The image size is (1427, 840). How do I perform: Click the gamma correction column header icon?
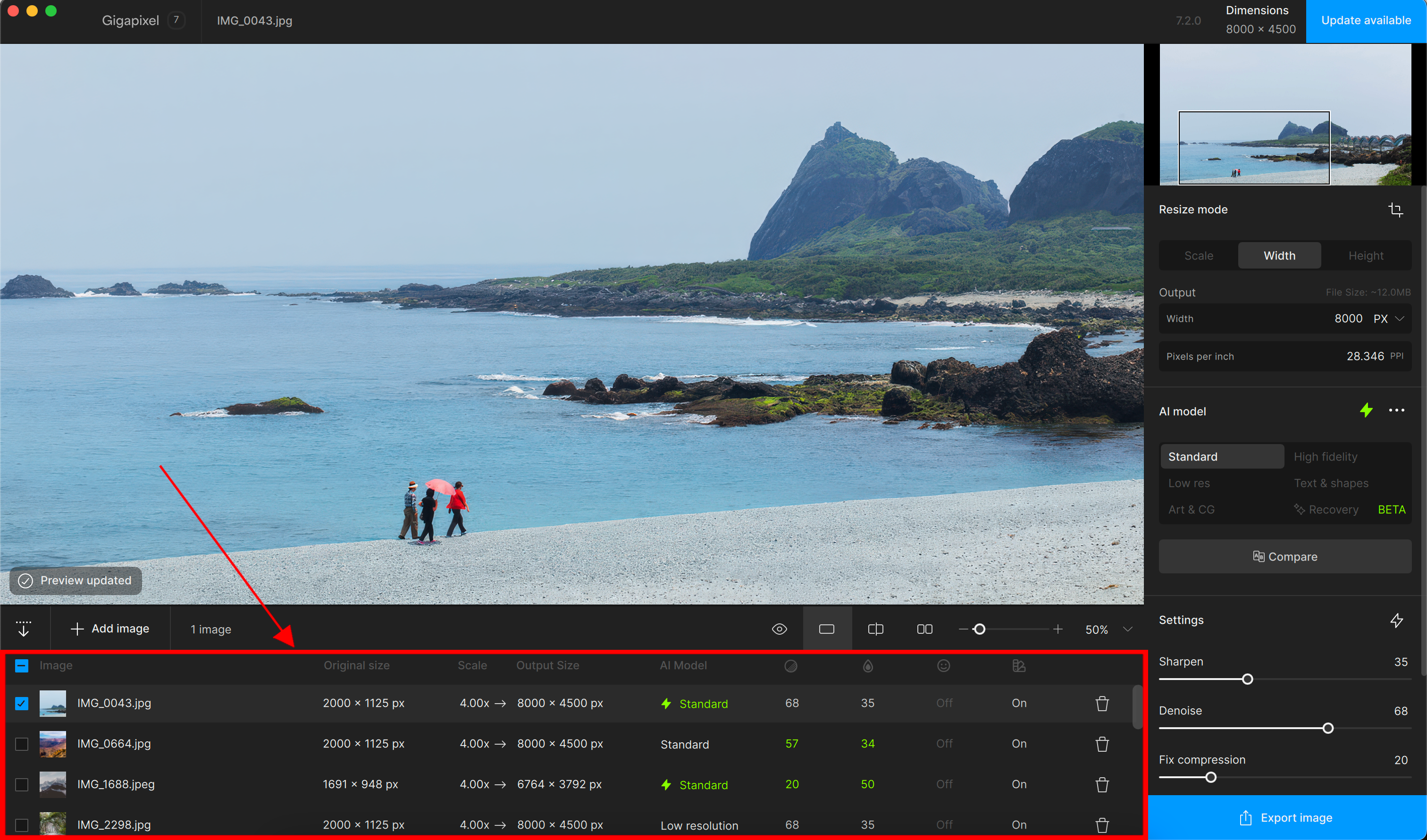[x=1019, y=665]
